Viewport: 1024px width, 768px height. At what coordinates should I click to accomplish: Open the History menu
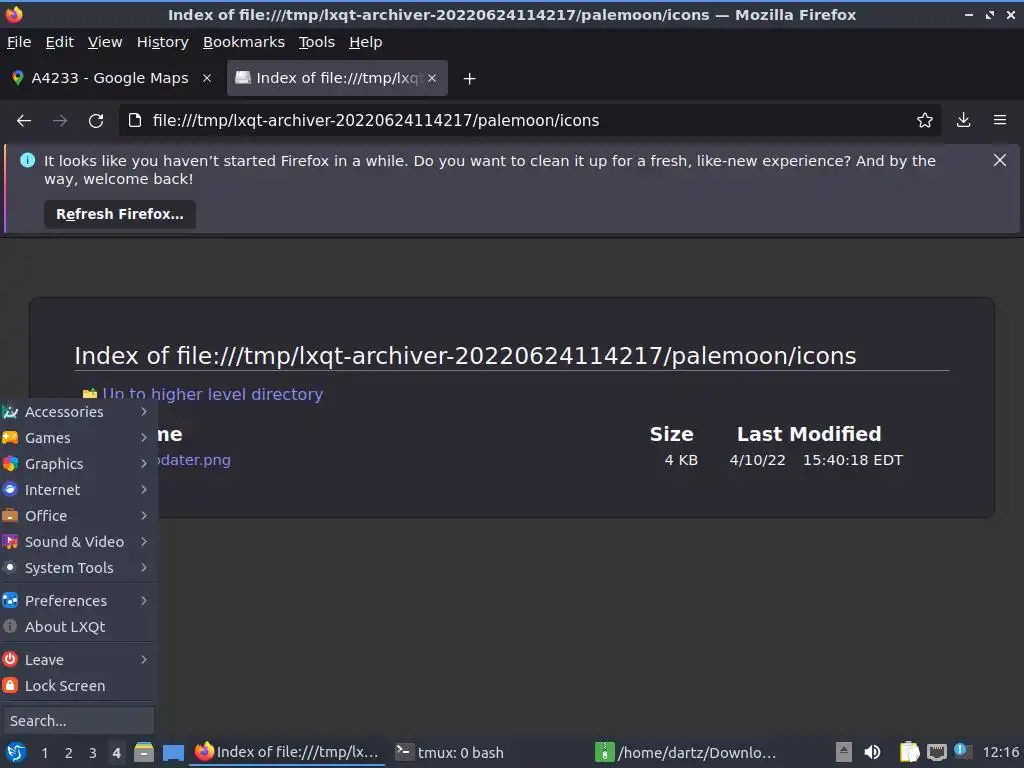(163, 42)
